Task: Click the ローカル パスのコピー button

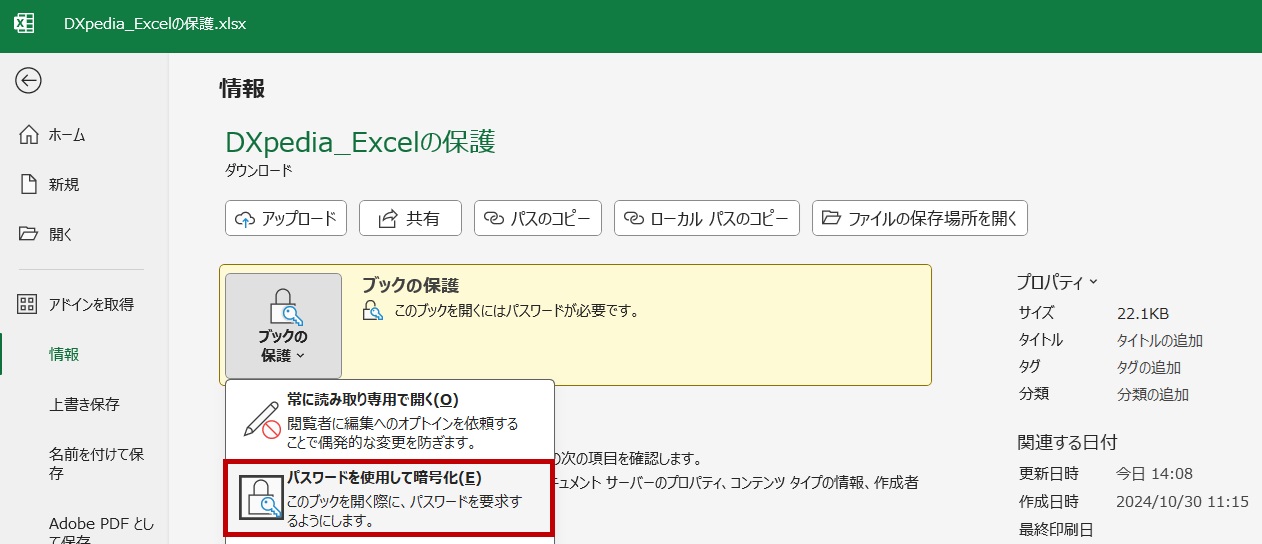Action: point(706,218)
